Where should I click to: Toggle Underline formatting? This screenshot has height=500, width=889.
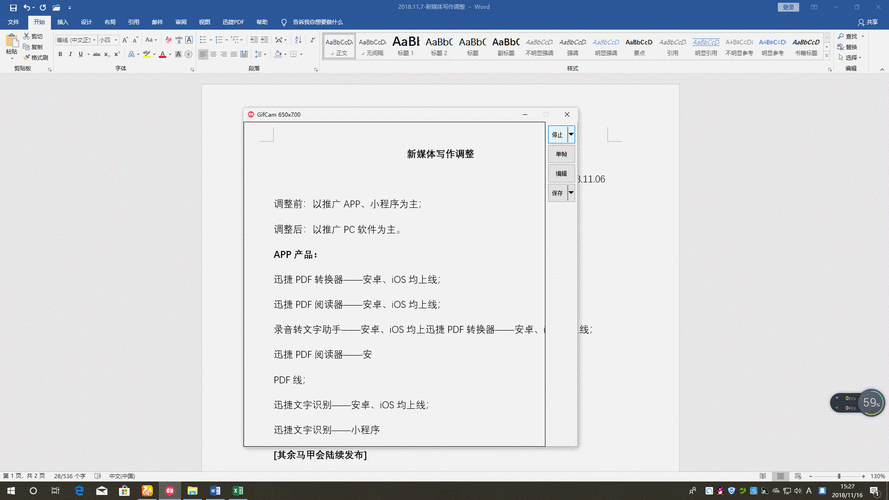tap(81, 54)
